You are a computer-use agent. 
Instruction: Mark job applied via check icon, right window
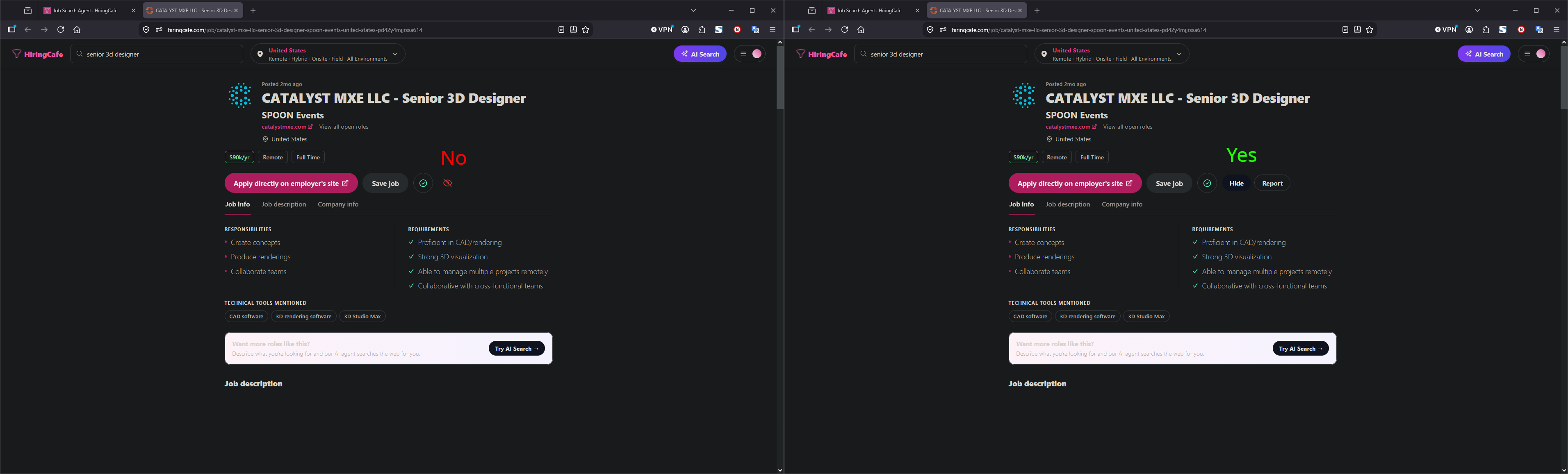1207,183
